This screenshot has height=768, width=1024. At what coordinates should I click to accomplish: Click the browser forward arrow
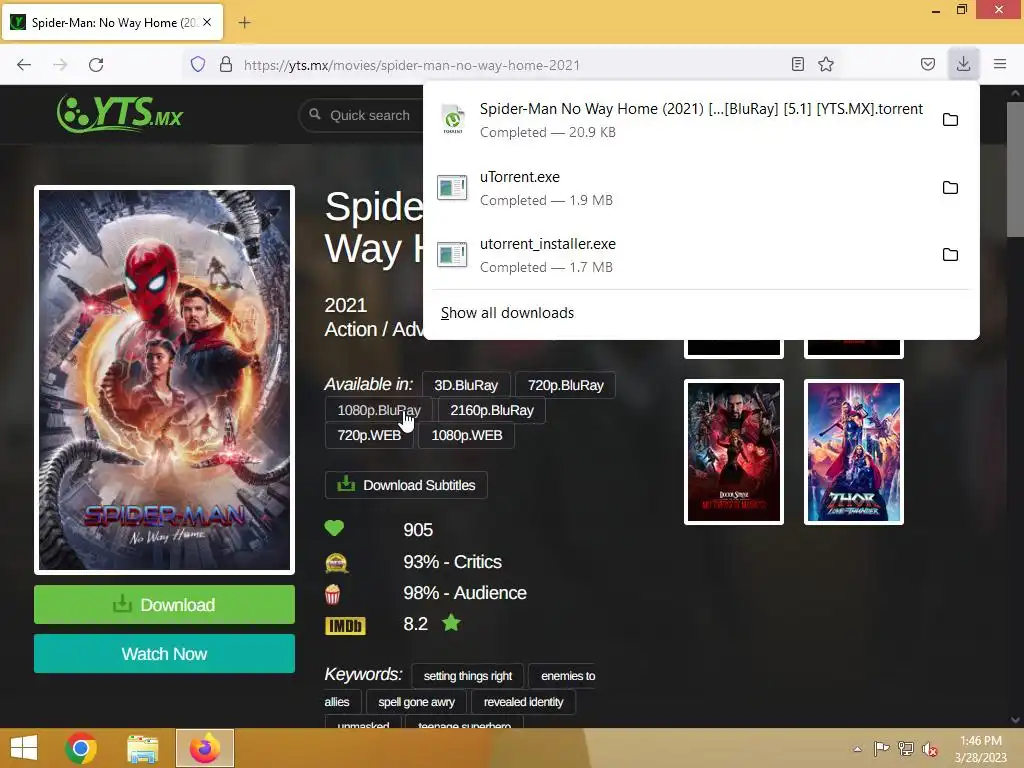tap(60, 65)
